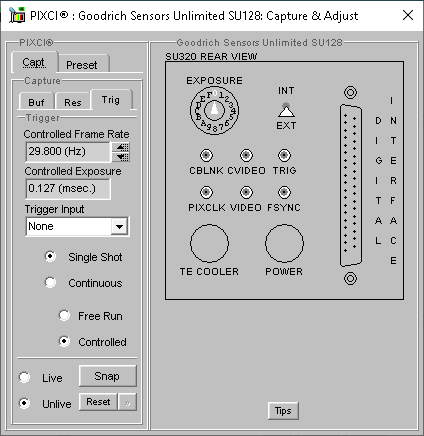The height and width of the screenshot is (436, 424).
Task: Click the SU320 REAR VIEW label
Action: click(x=211, y=56)
